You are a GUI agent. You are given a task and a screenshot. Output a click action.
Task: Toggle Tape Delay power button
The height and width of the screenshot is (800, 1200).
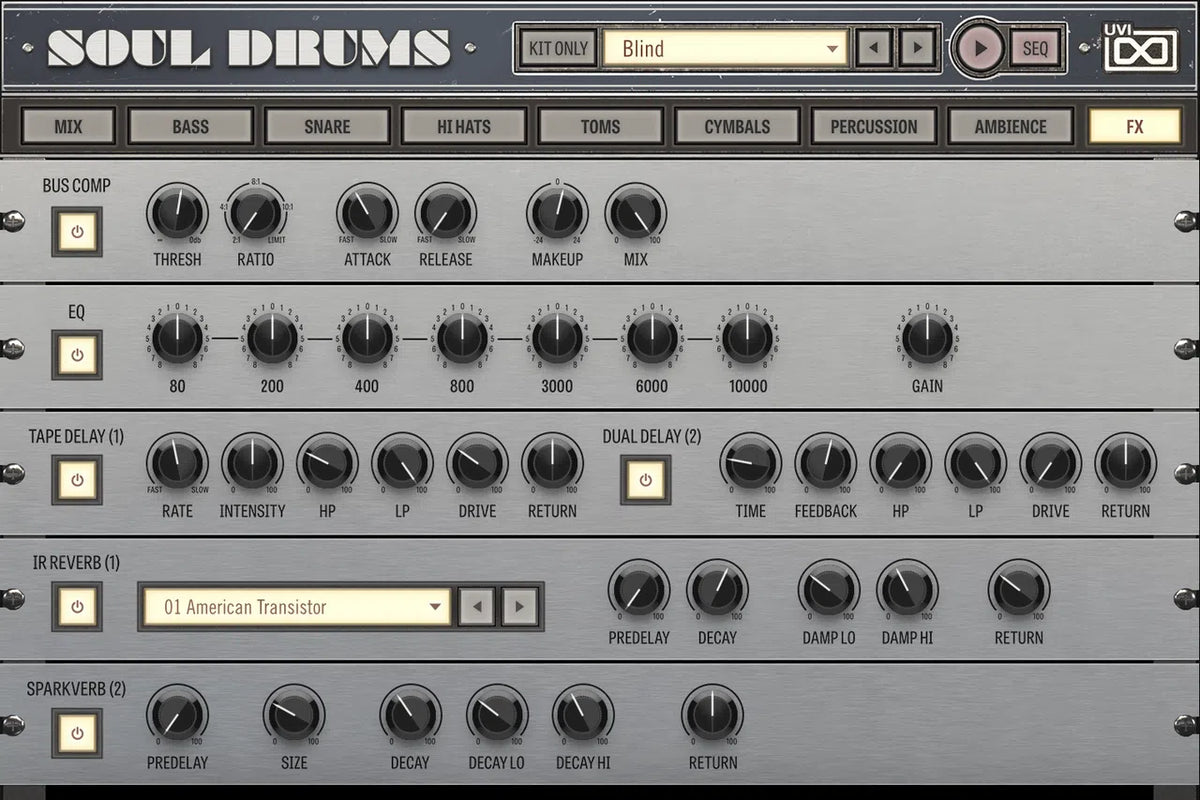77,480
